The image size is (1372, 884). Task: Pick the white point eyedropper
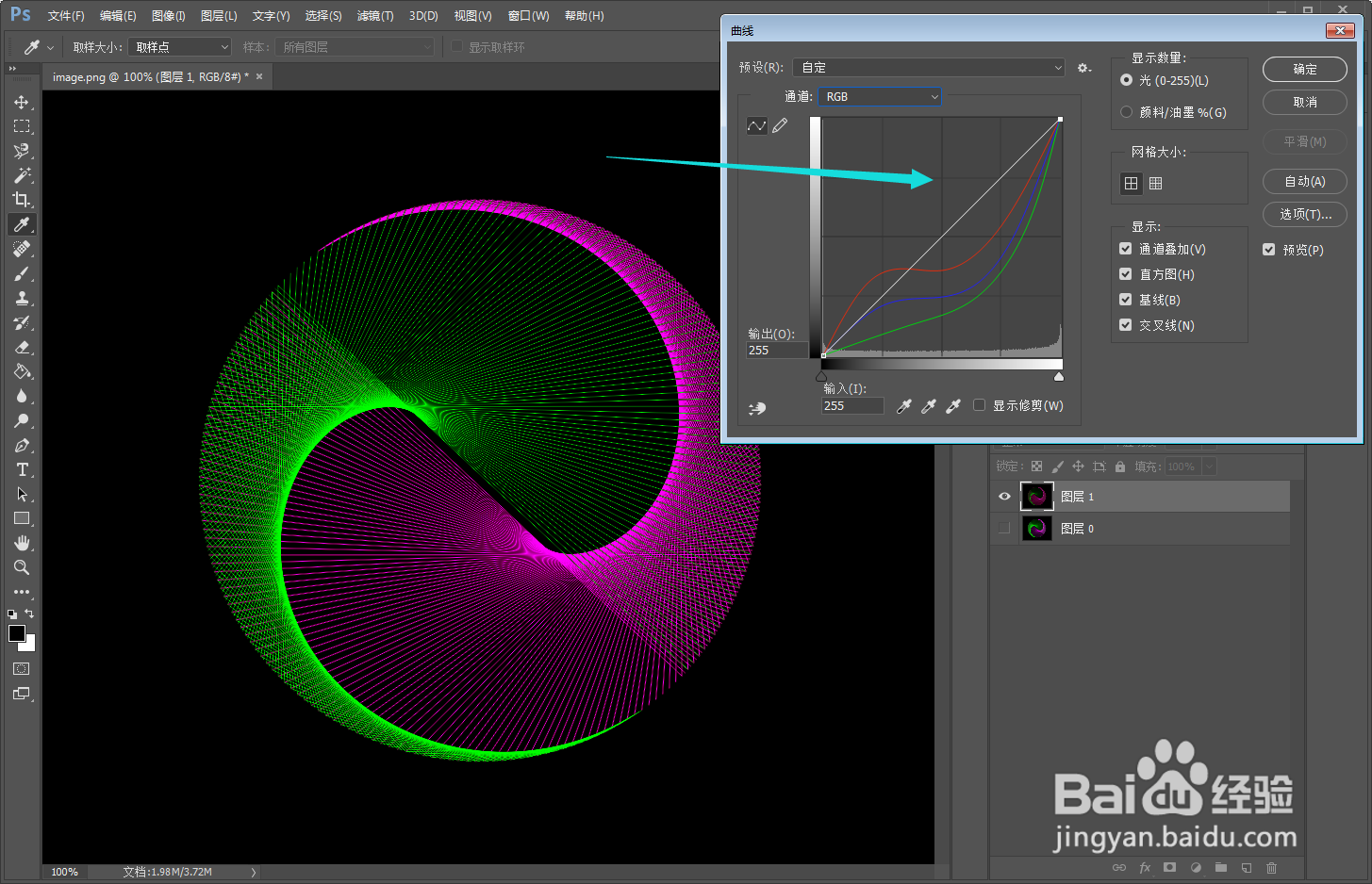pos(953,406)
